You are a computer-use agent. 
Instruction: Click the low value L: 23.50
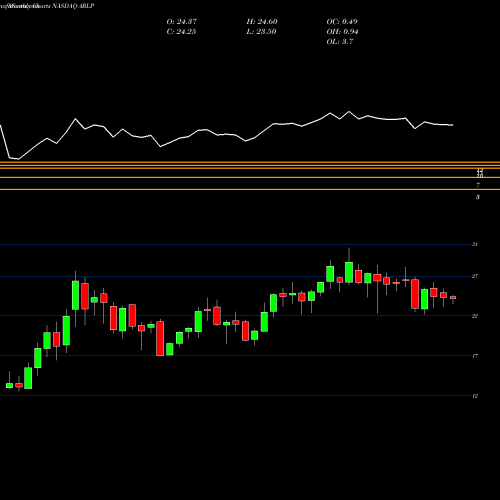(x=261, y=32)
